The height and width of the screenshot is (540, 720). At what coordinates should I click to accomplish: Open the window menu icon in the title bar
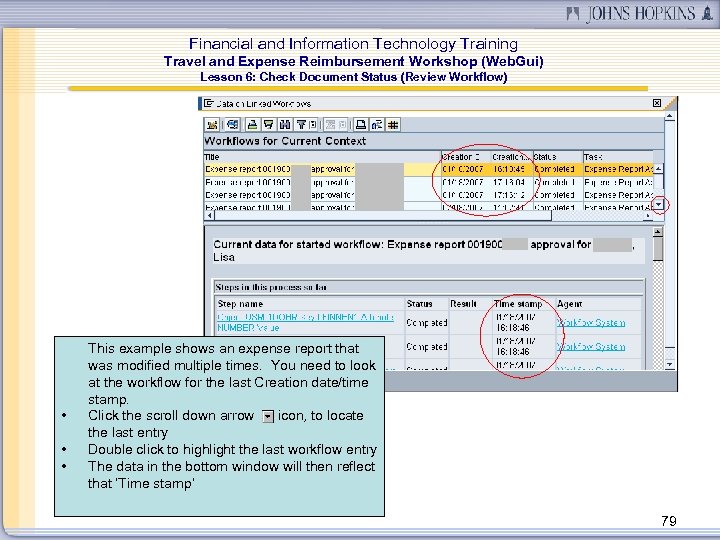click(x=208, y=103)
